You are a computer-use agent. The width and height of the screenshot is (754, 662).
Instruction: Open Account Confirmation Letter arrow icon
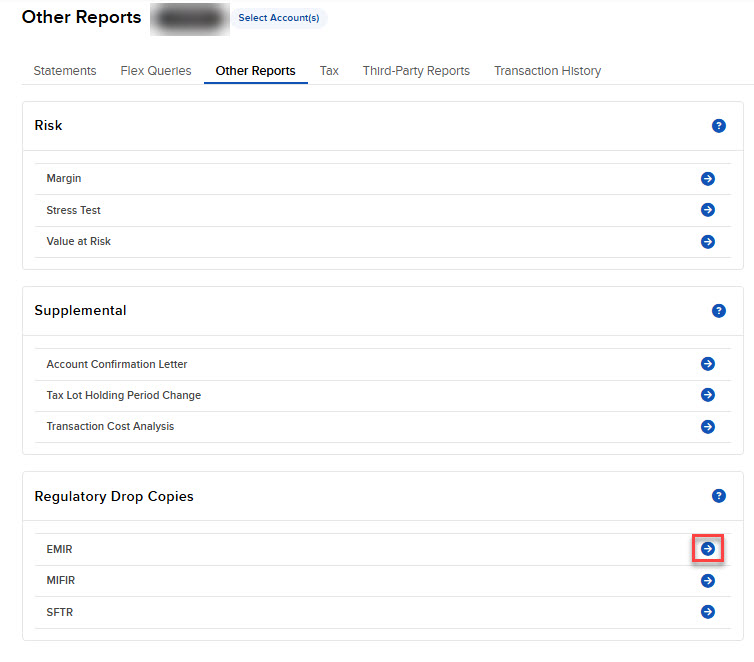click(707, 364)
